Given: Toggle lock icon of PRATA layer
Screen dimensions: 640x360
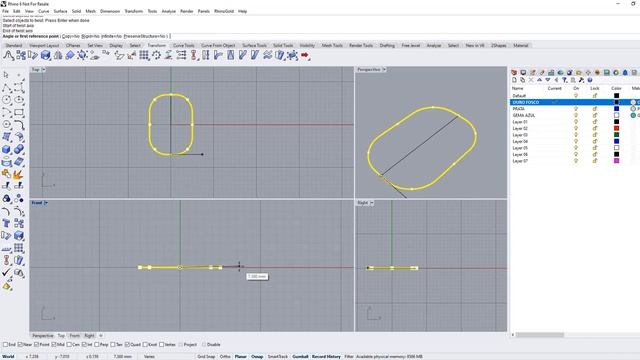Looking at the screenshot, I should [595, 109].
